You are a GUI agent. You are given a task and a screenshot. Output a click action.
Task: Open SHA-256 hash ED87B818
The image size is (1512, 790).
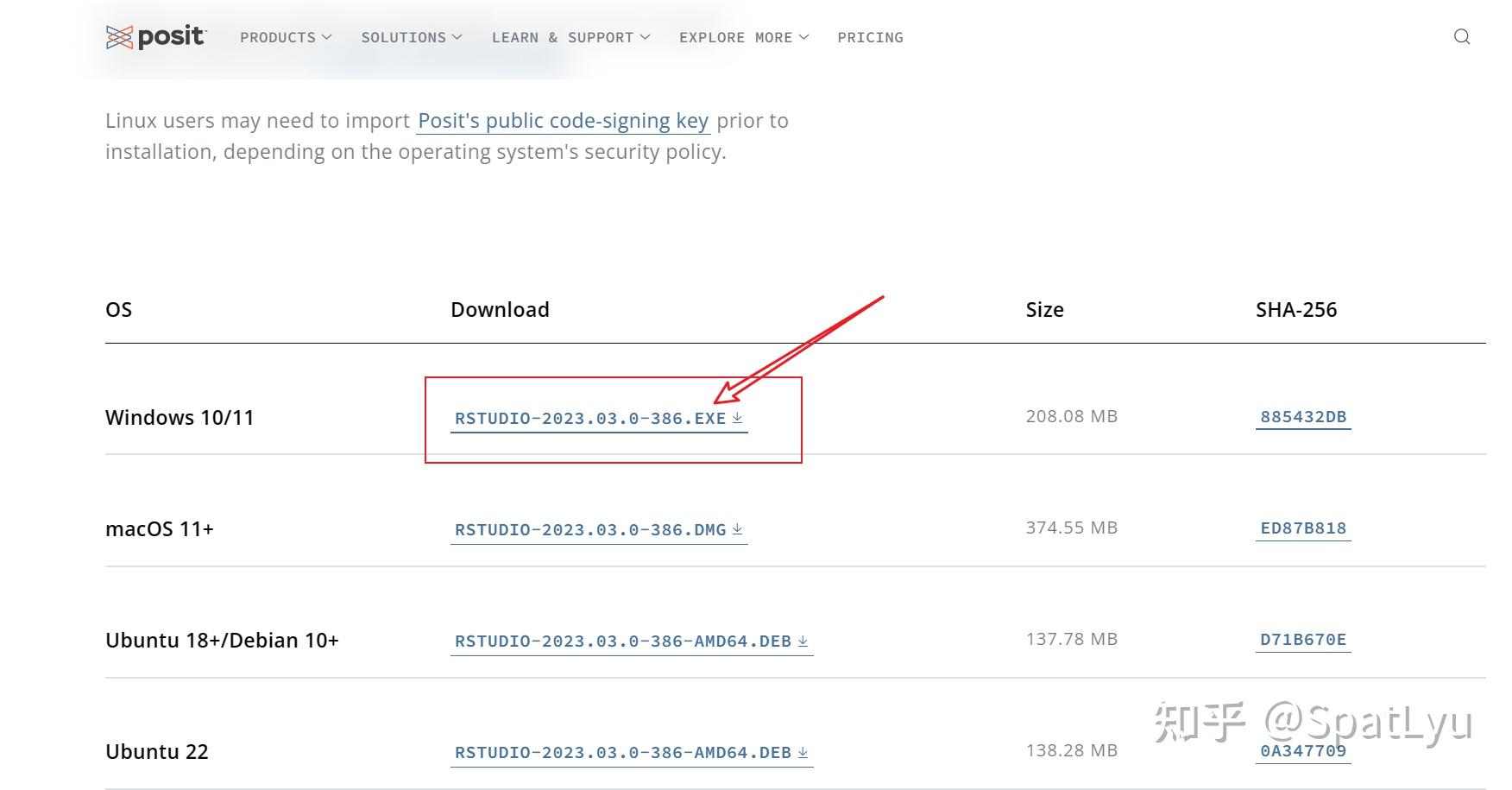click(1303, 528)
